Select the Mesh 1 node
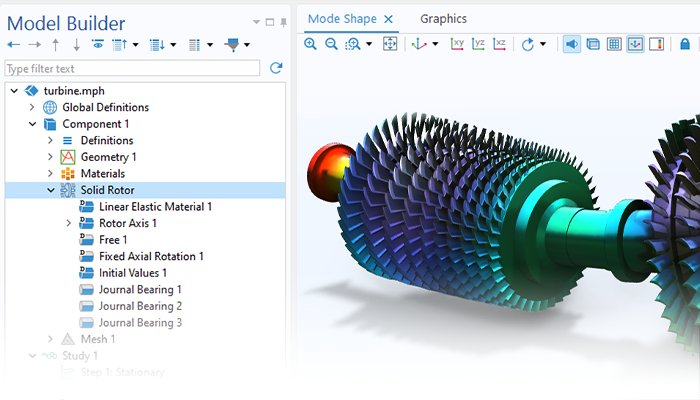 tap(98, 339)
